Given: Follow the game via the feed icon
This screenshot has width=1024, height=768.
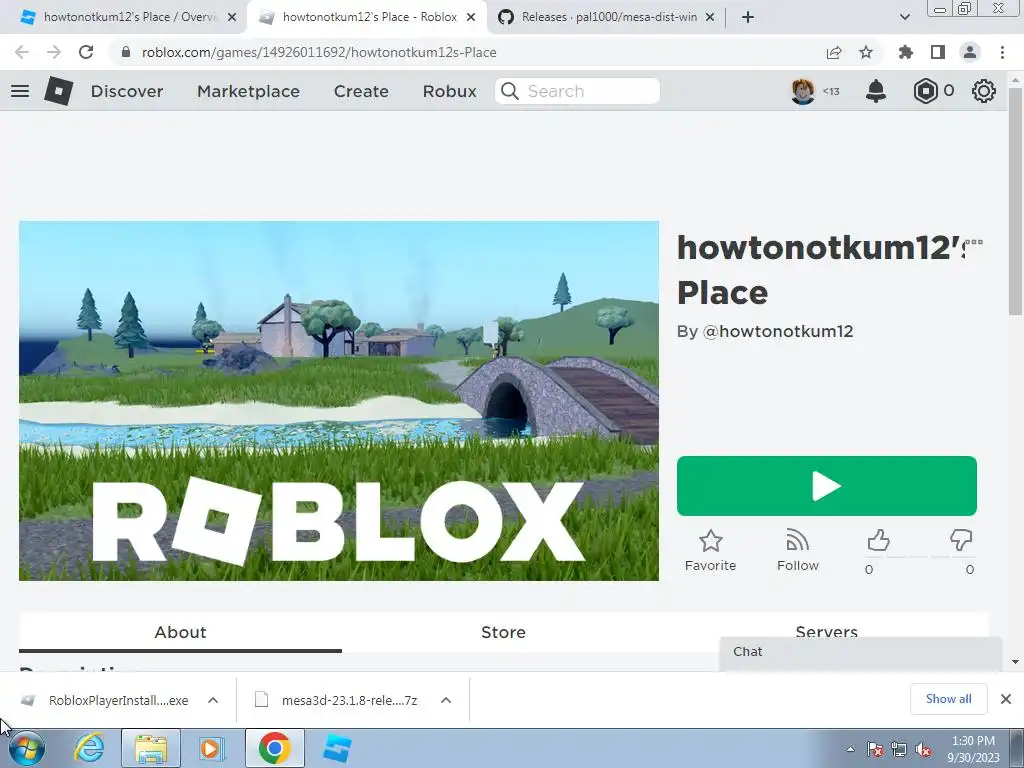Looking at the screenshot, I should [797, 541].
